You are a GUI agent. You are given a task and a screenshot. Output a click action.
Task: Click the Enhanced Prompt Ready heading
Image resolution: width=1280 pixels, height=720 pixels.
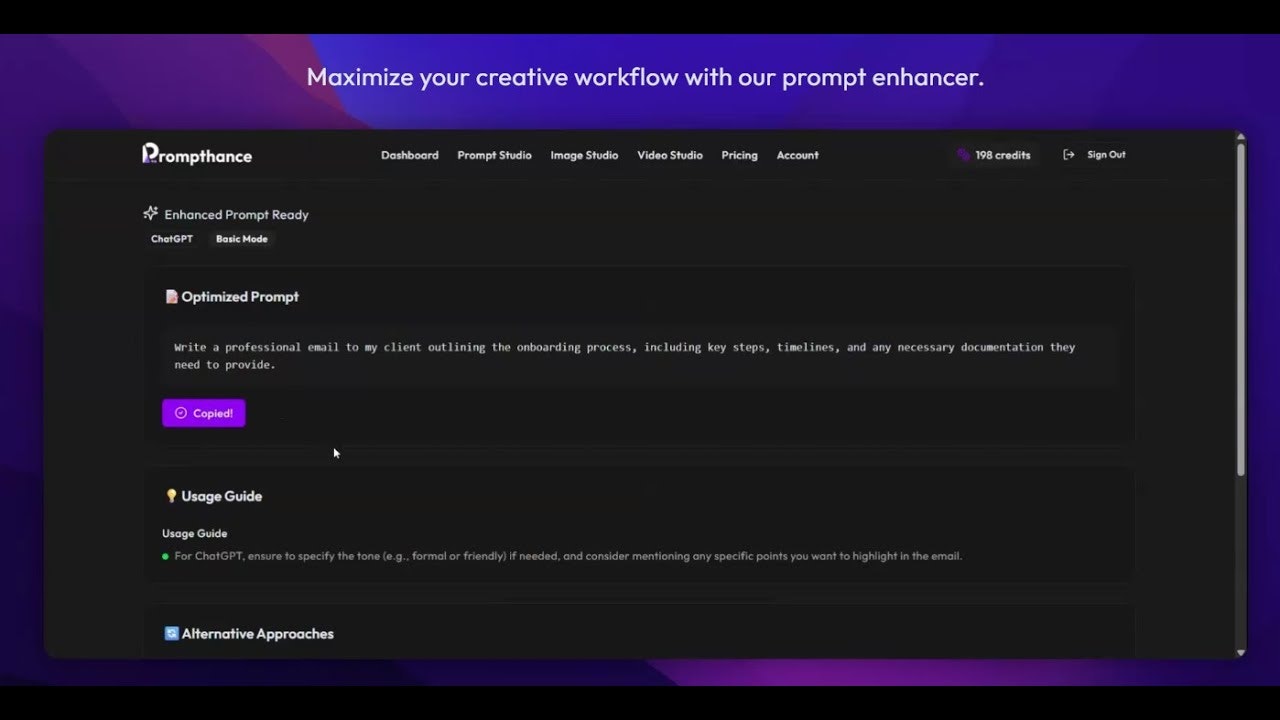[x=236, y=214]
